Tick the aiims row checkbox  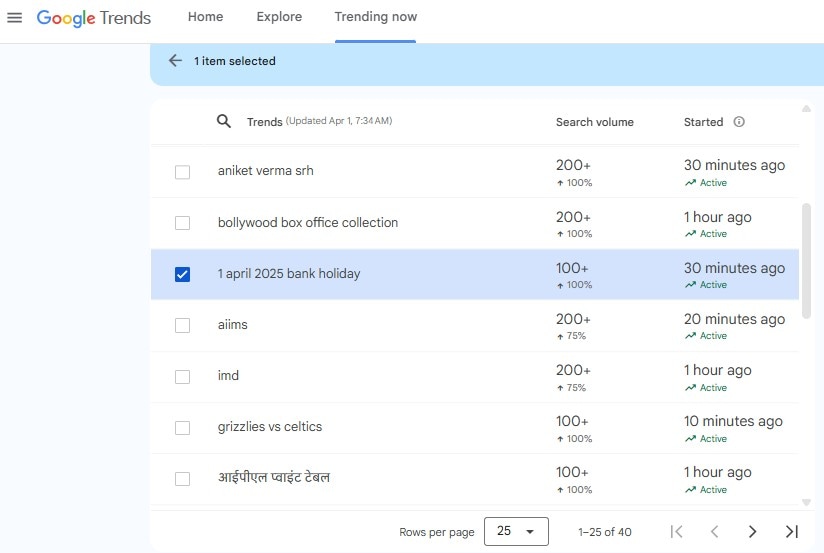coord(182,325)
